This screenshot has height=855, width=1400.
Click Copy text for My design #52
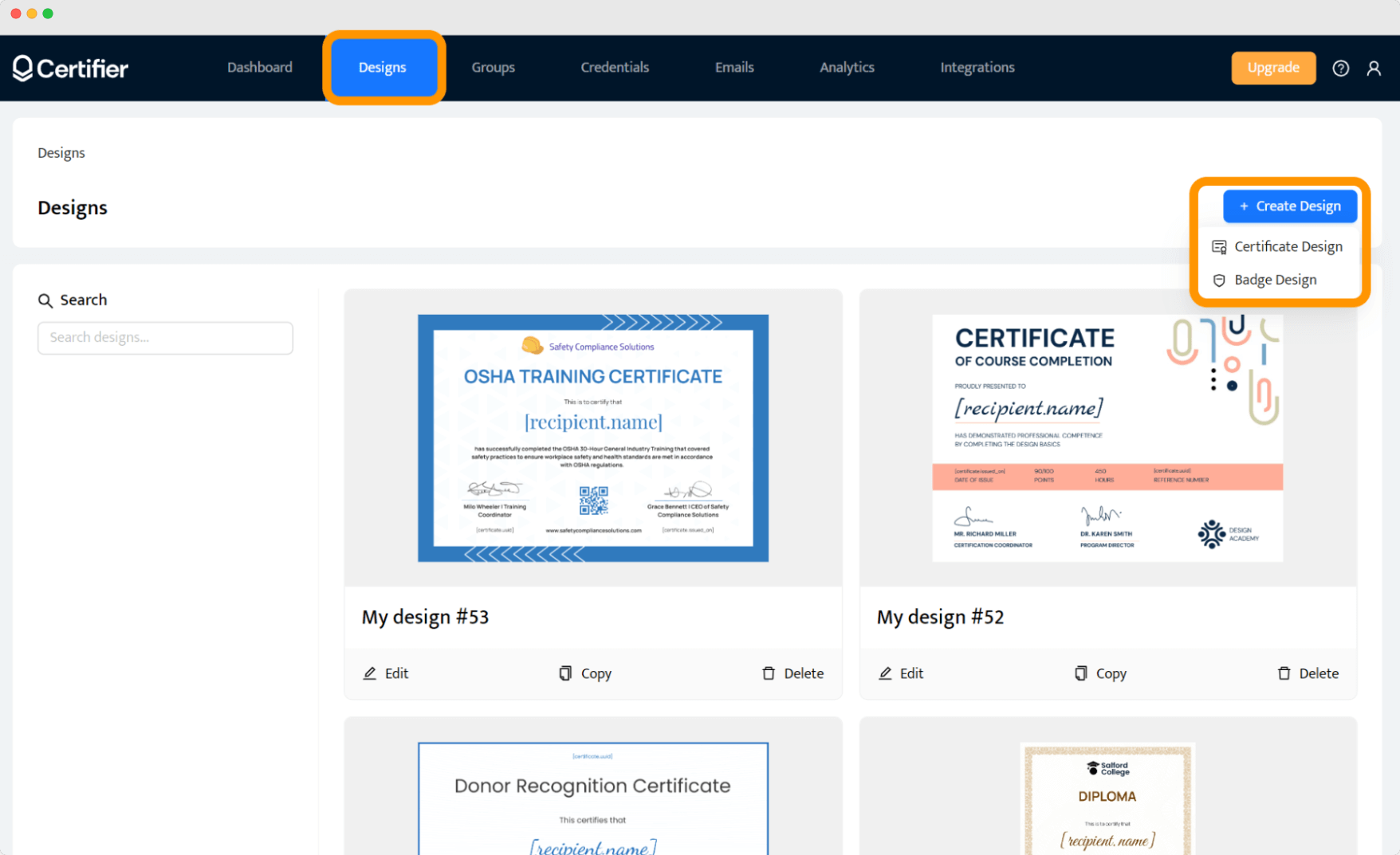pos(1111,673)
